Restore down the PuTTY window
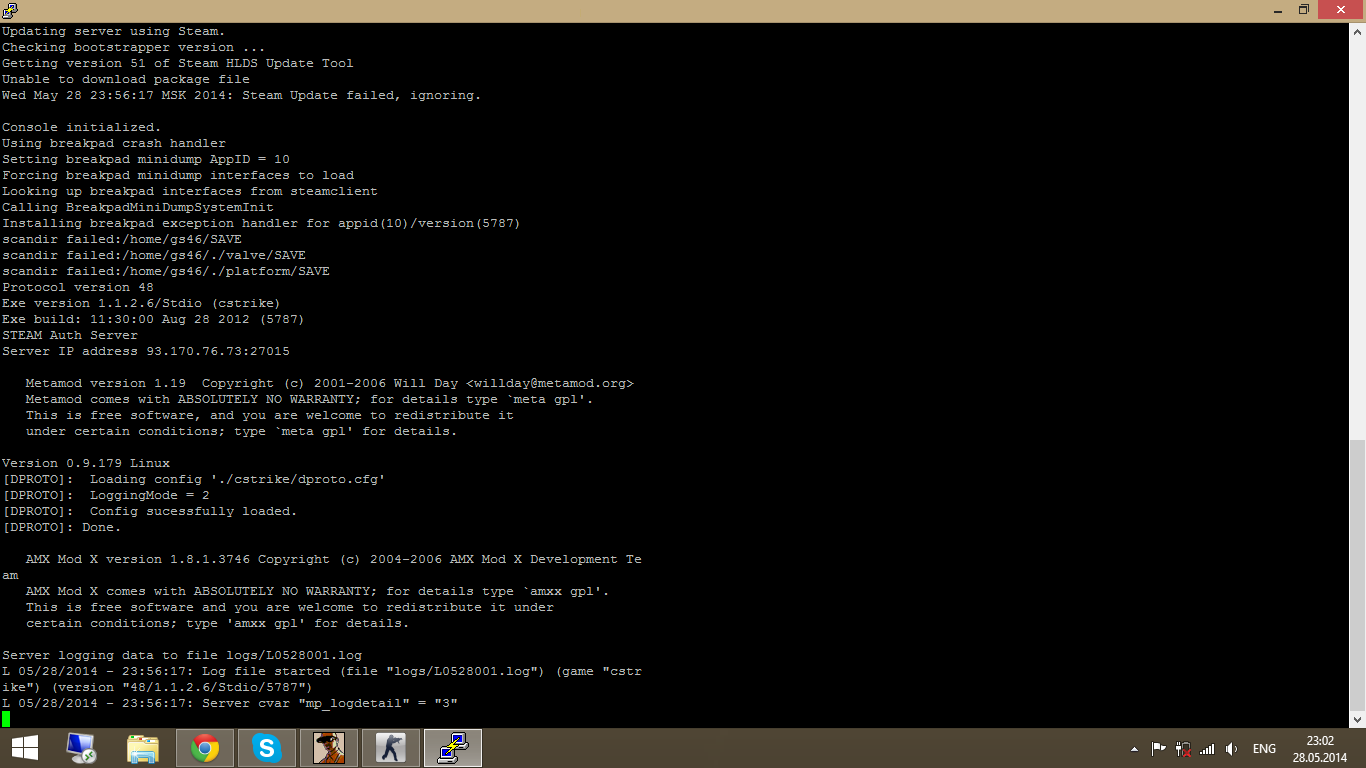This screenshot has height=768, width=1366. pyautogui.click(x=1303, y=9)
